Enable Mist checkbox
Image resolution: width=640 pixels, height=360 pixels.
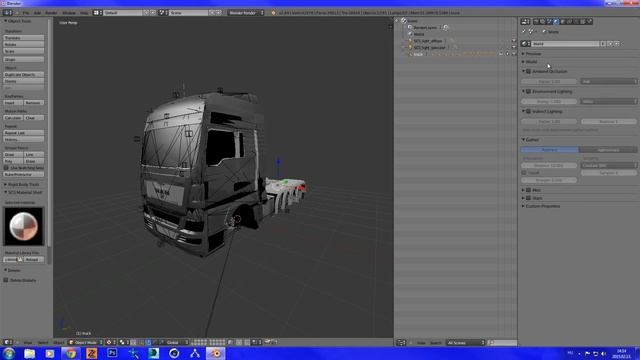click(x=529, y=190)
